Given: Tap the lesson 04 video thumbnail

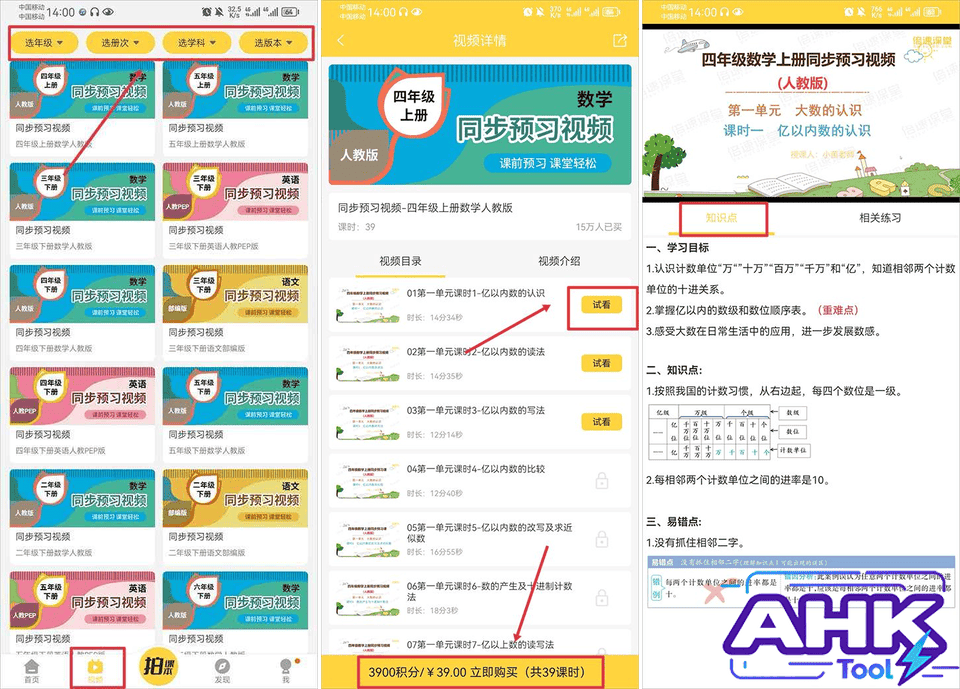Looking at the screenshot, I should coord(367,481).
